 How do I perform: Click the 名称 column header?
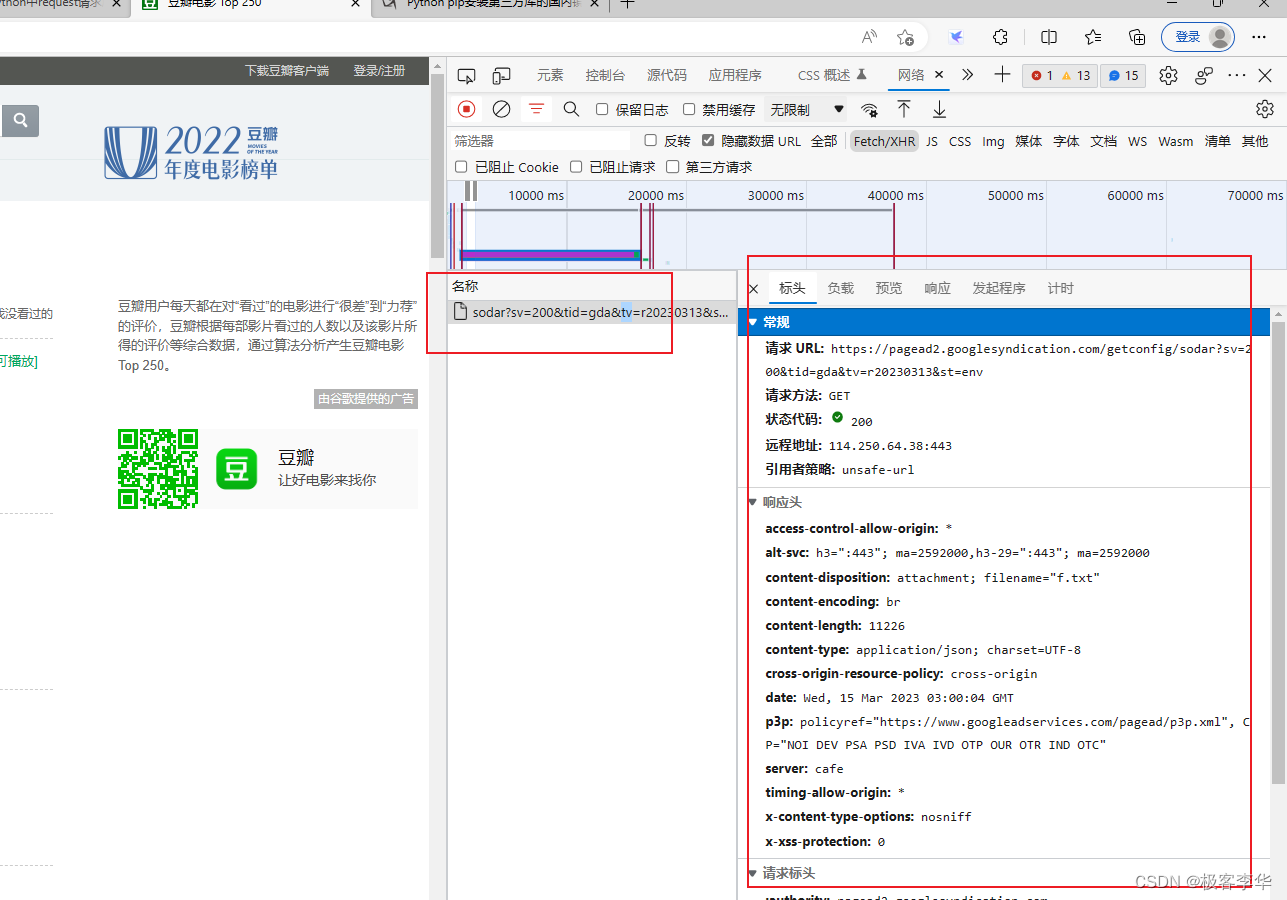point(592,286)
